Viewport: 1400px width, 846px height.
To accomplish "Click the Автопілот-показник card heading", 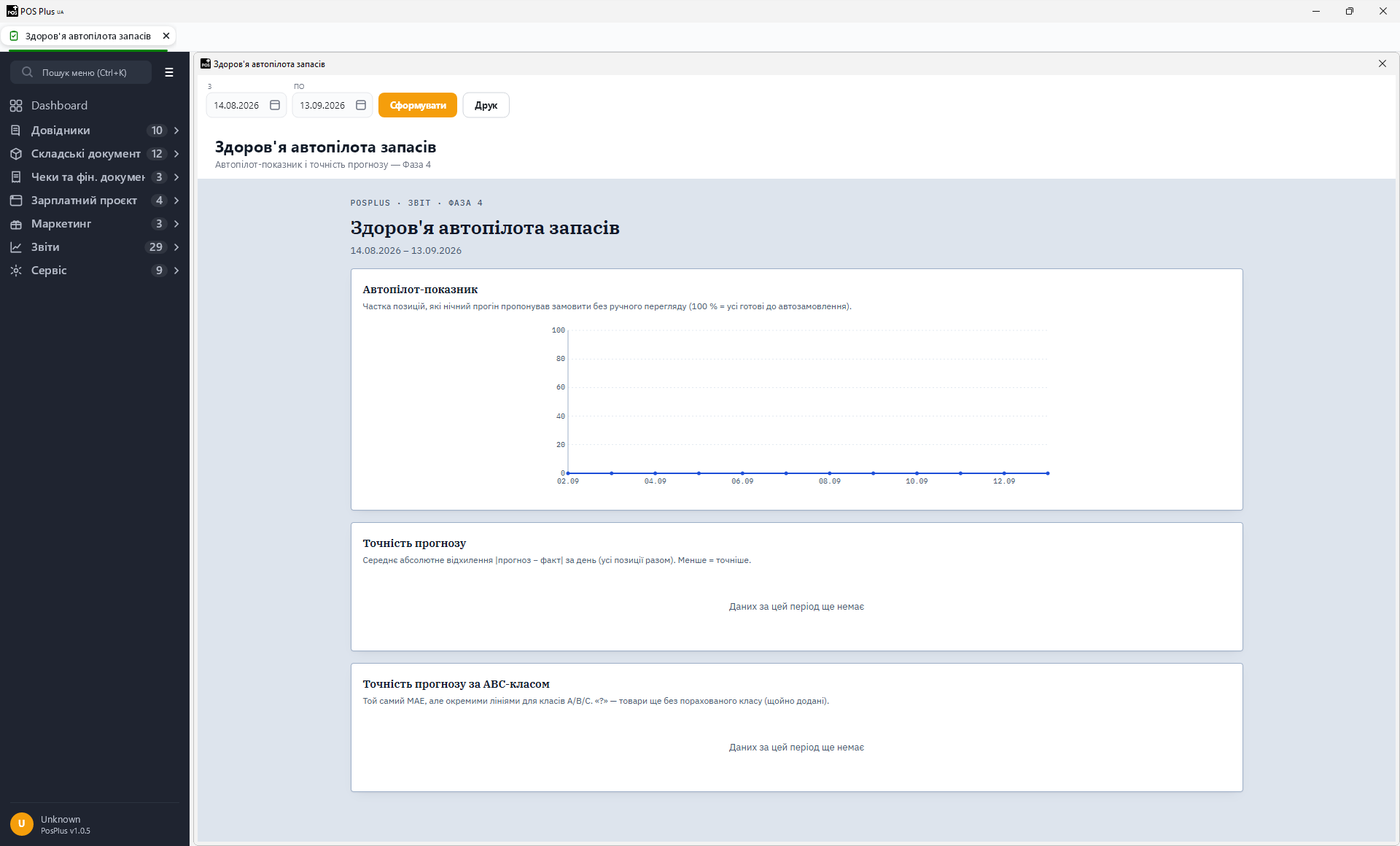I will pos(420,290).
